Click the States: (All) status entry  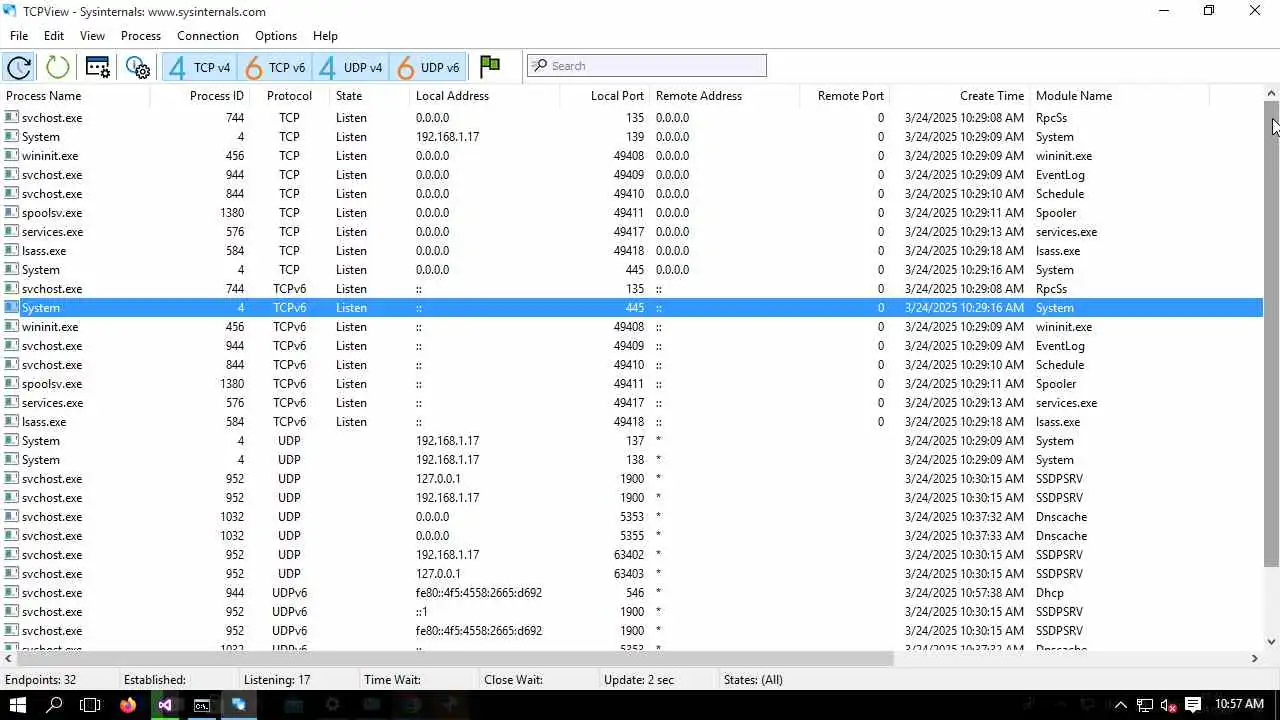(x=752, y=680)
